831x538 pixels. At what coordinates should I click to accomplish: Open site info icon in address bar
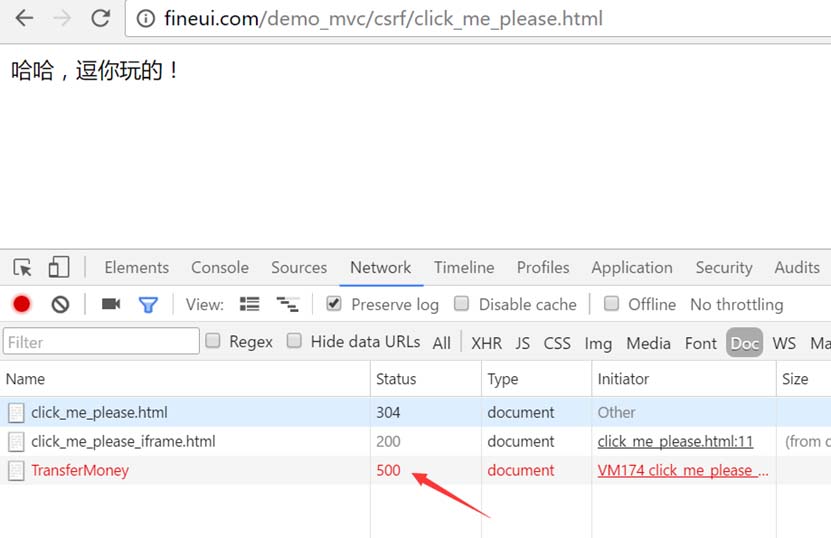[146, 19]
